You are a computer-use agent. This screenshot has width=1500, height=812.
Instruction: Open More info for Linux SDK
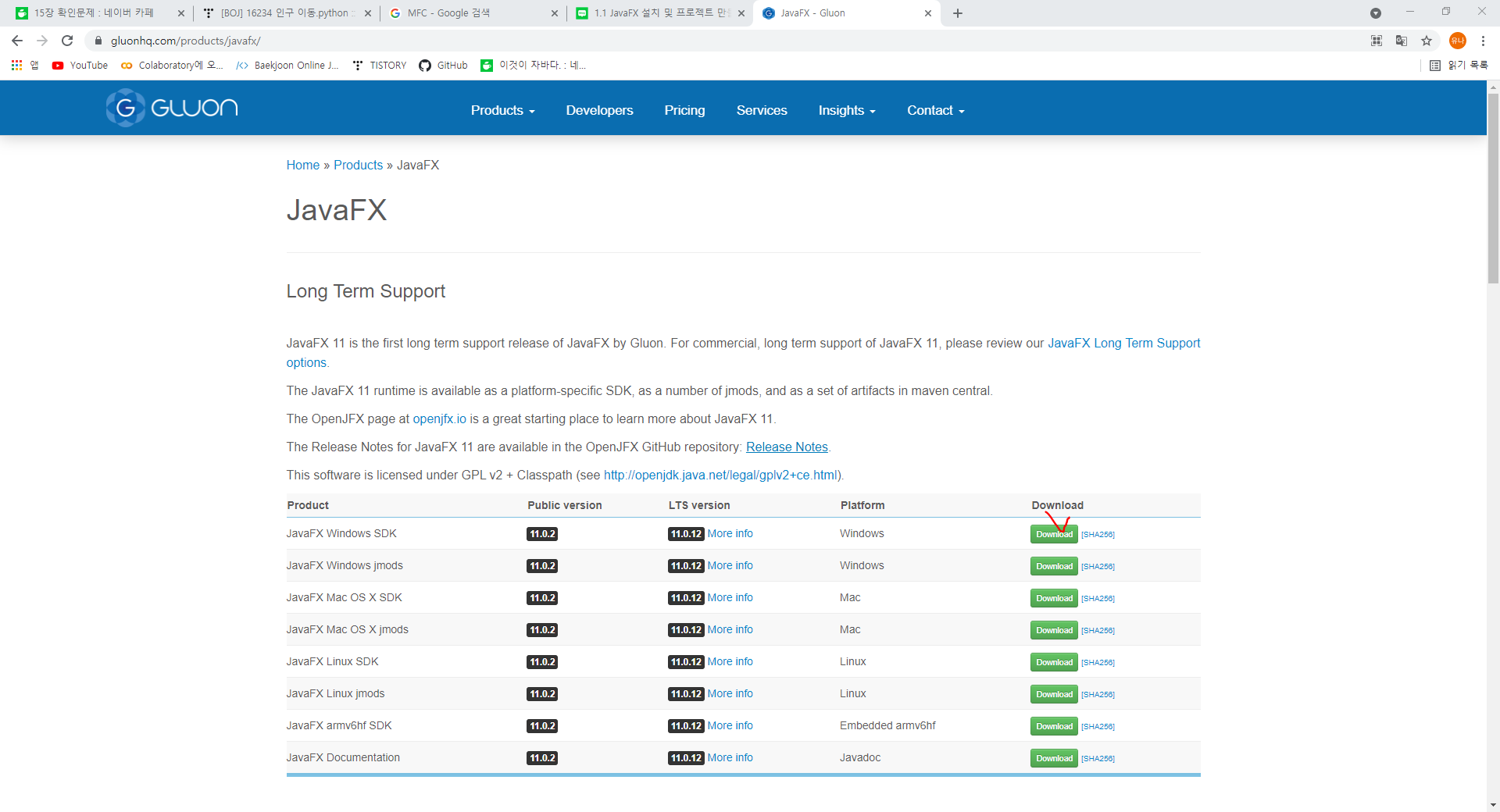pos(730,662)
